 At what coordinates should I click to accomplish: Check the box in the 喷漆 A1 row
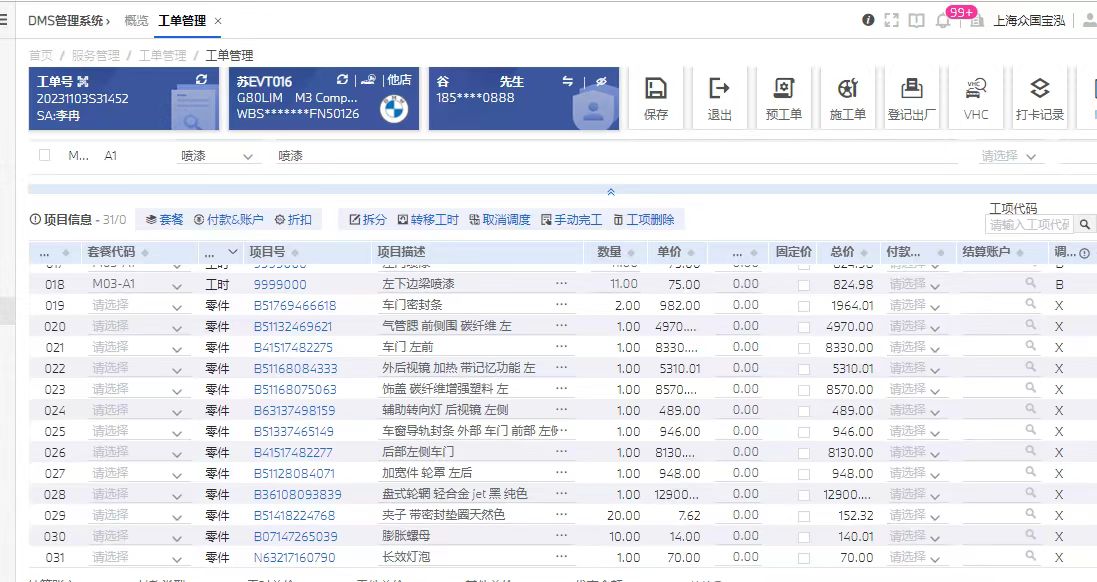(x=45, y=155)
